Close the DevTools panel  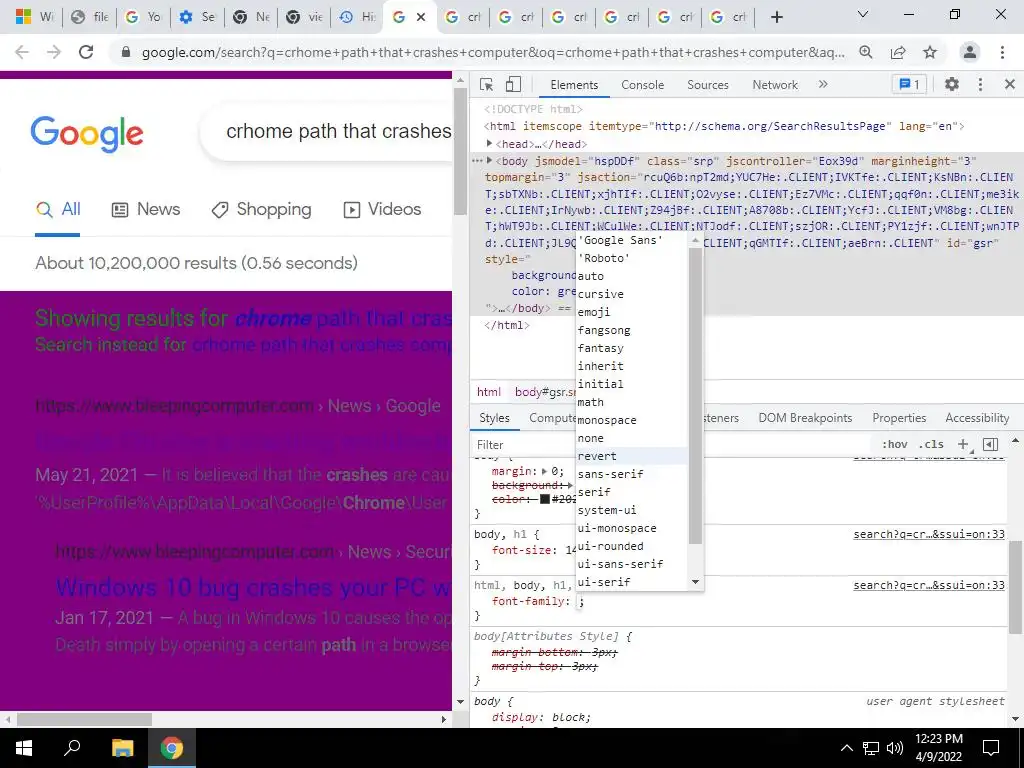click(x=1010, y=84)
